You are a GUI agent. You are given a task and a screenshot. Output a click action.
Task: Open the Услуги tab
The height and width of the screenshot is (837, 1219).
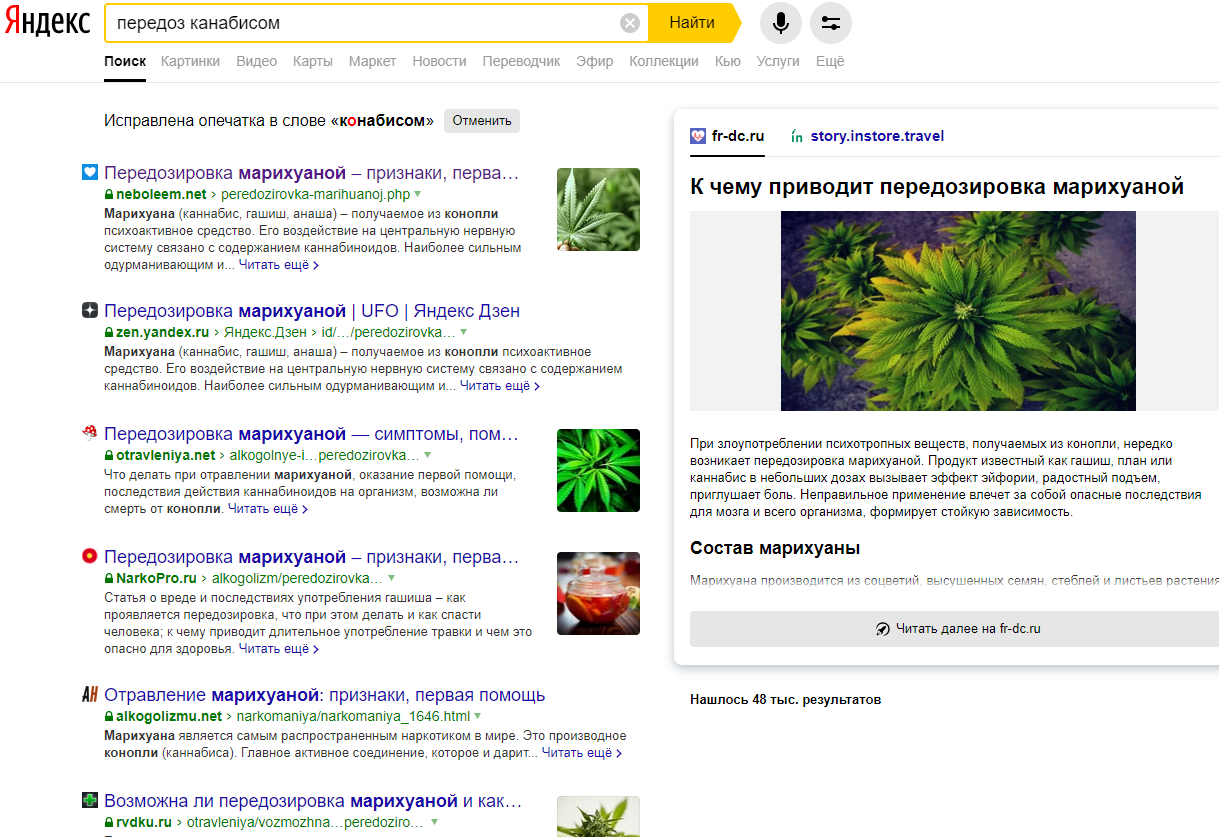tap(778, 61)
